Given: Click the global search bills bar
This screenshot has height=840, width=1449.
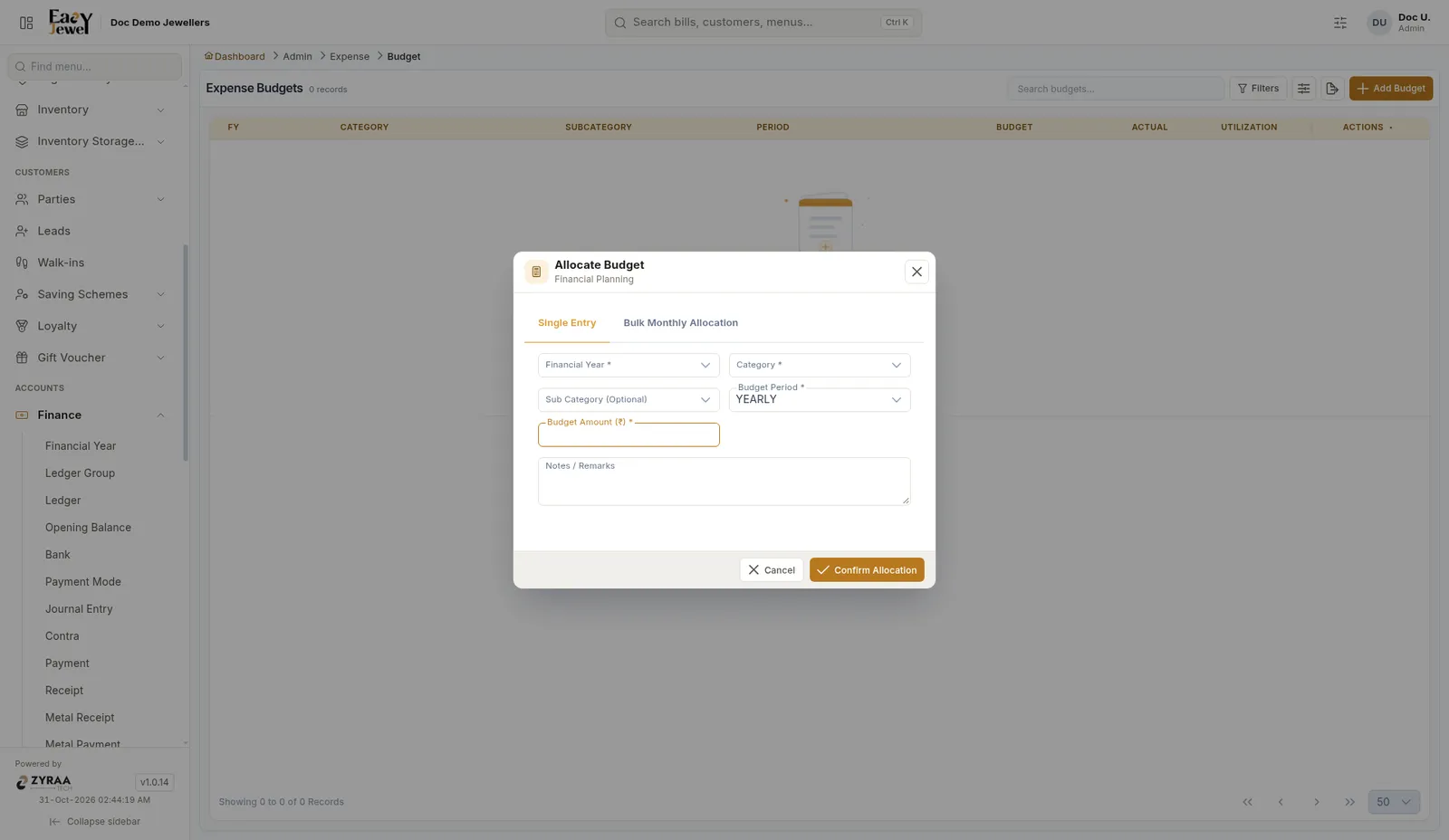Looking at the screenshot, I should 763,23.
